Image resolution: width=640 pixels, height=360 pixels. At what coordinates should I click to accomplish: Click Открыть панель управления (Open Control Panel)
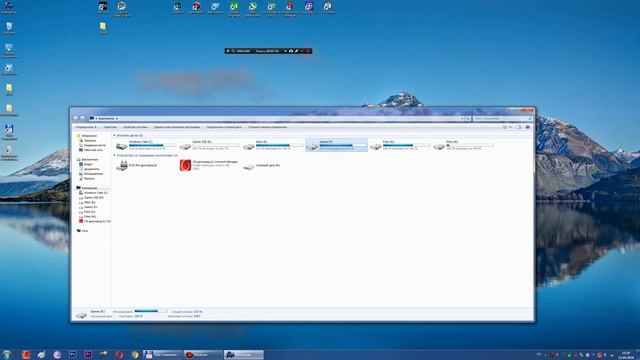pos(267,127)
